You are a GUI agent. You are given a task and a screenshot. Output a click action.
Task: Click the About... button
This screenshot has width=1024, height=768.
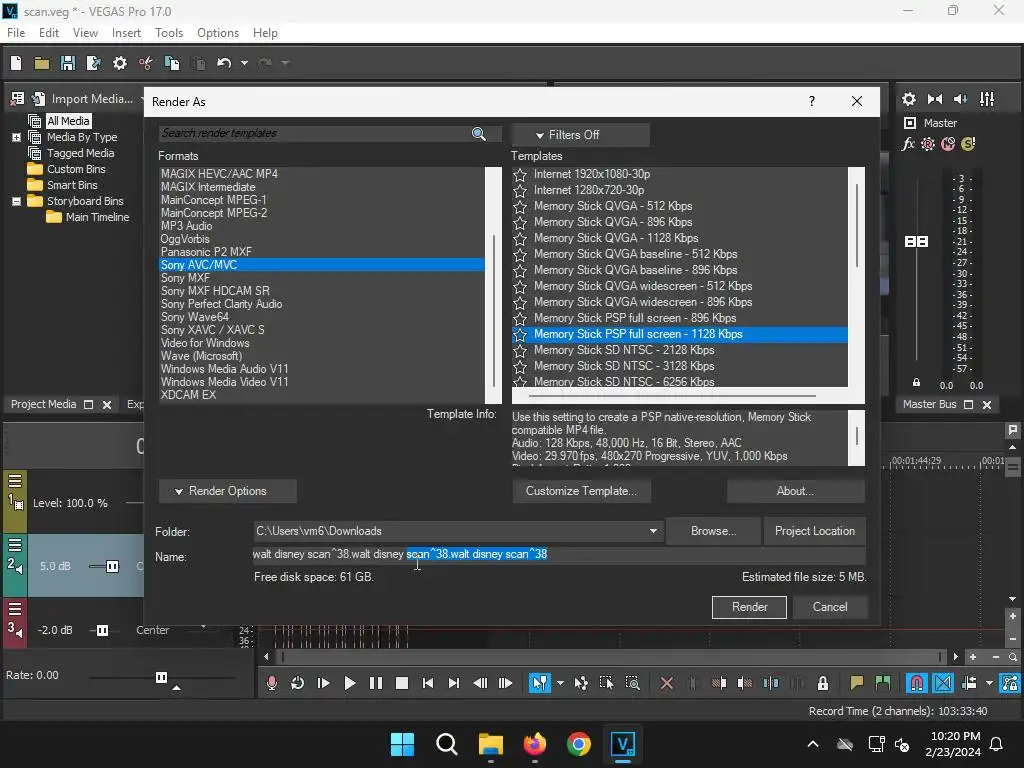(x=795, y=491)
